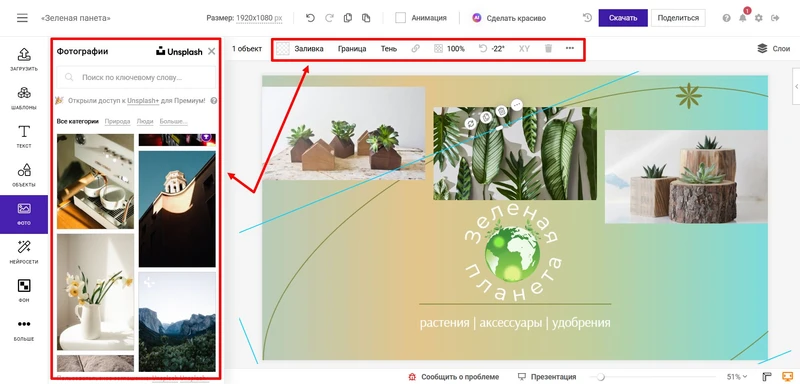Select the Люди category tab
The height and width of the screenshot is (384, 800).
(145, 121)
